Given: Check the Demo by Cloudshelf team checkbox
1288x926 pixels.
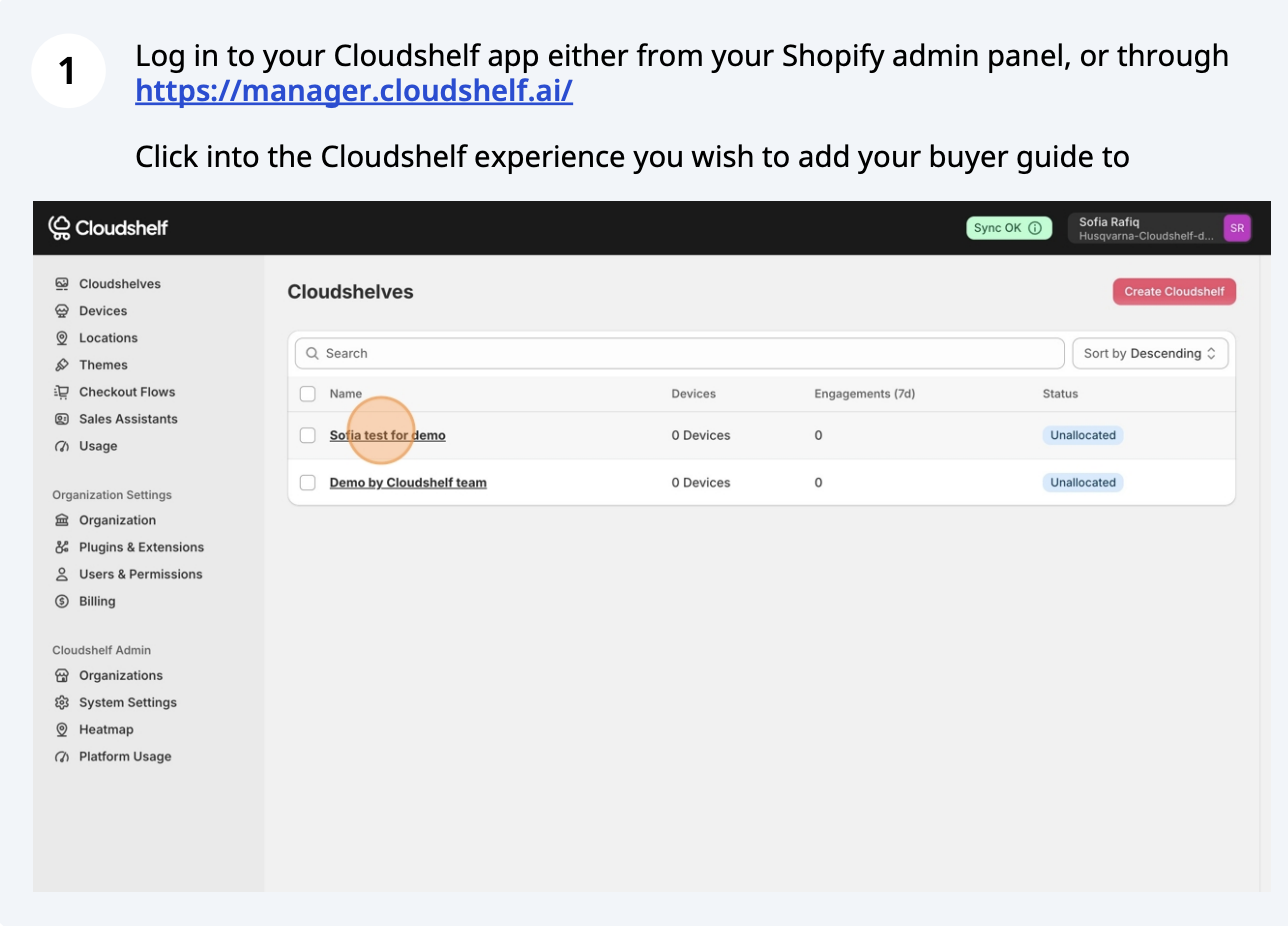Looking at the screenshot, I should coord(308,483).
